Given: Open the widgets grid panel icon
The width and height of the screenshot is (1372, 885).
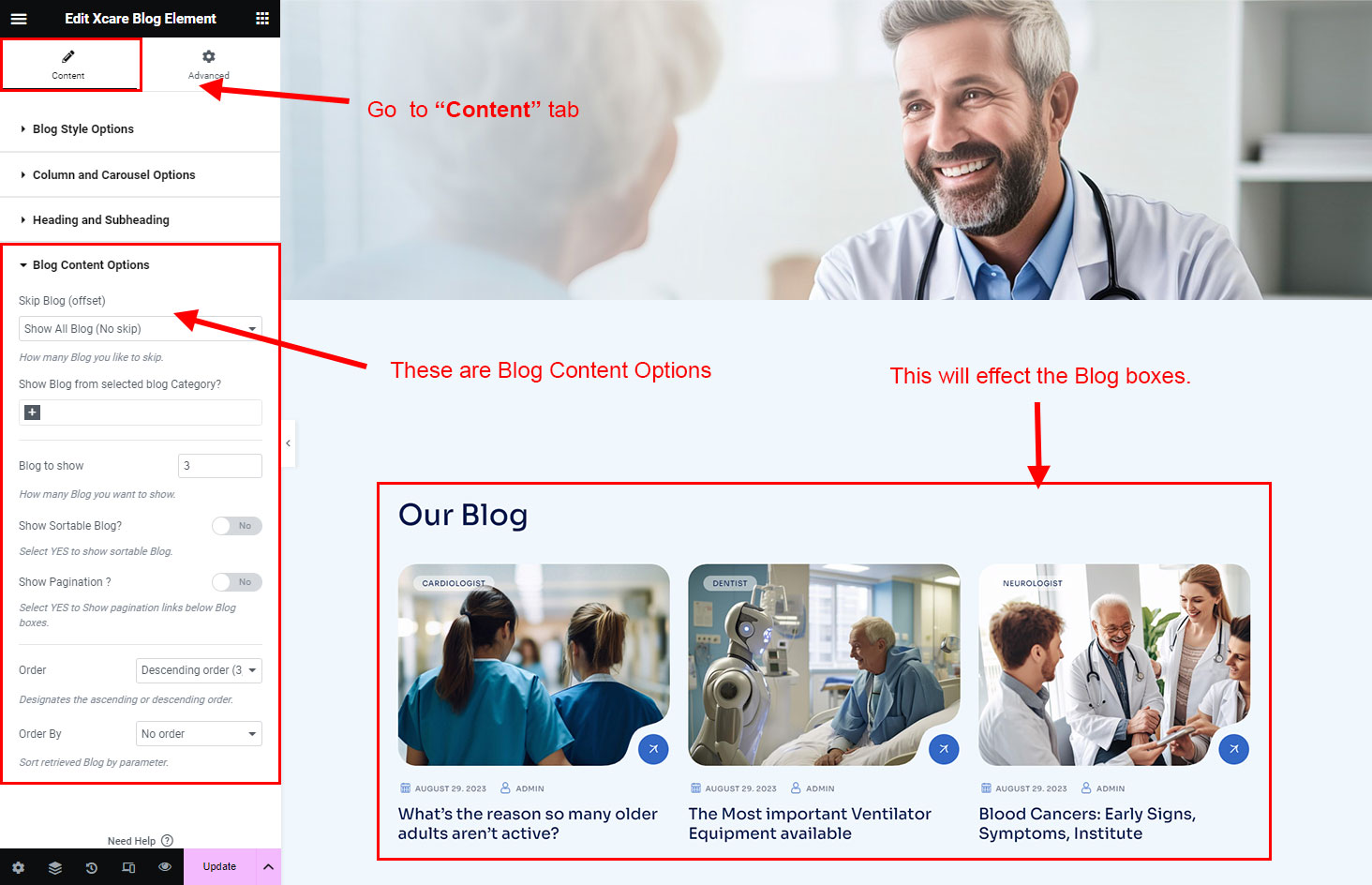Looking at the screenshot, I should pyautogui.click(x=262, y=19).
